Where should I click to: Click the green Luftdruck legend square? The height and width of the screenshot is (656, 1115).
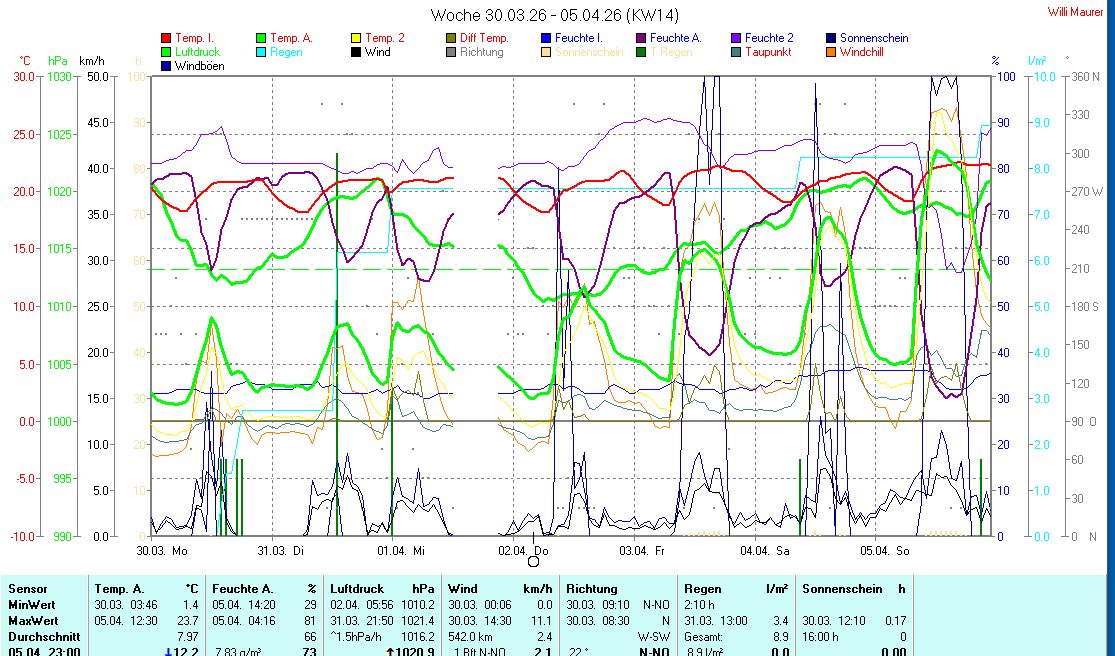click(x=166, y=52)
